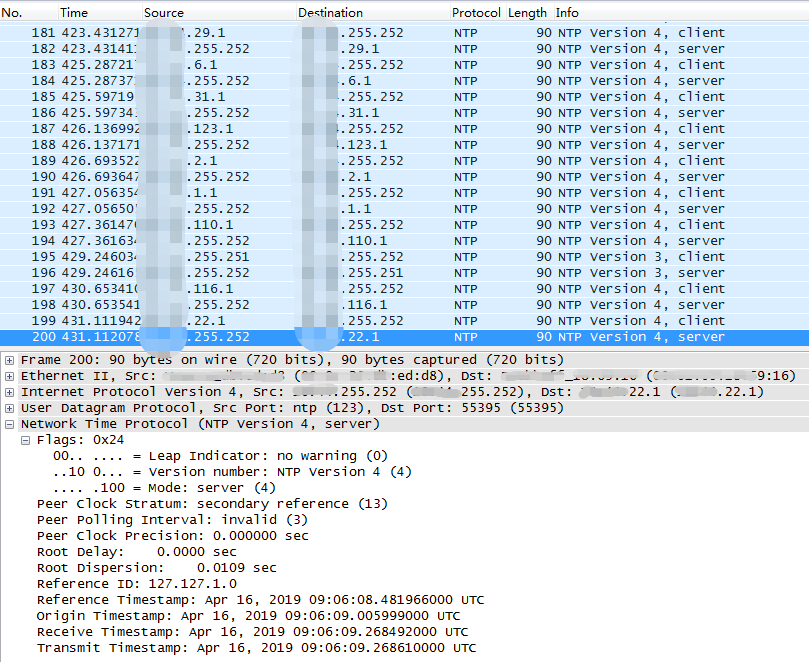Select packet number 197
This screenshot has height=662, width=809.
point(404,288)
